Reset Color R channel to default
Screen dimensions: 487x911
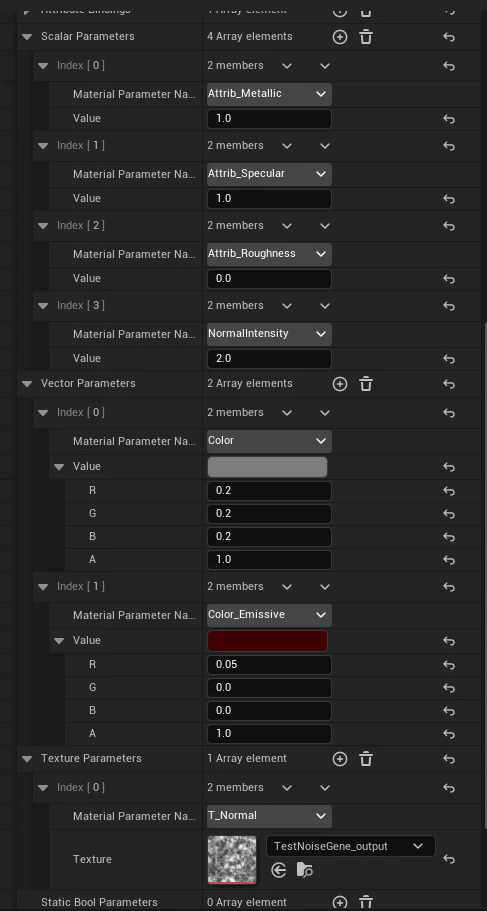point(449,492)
